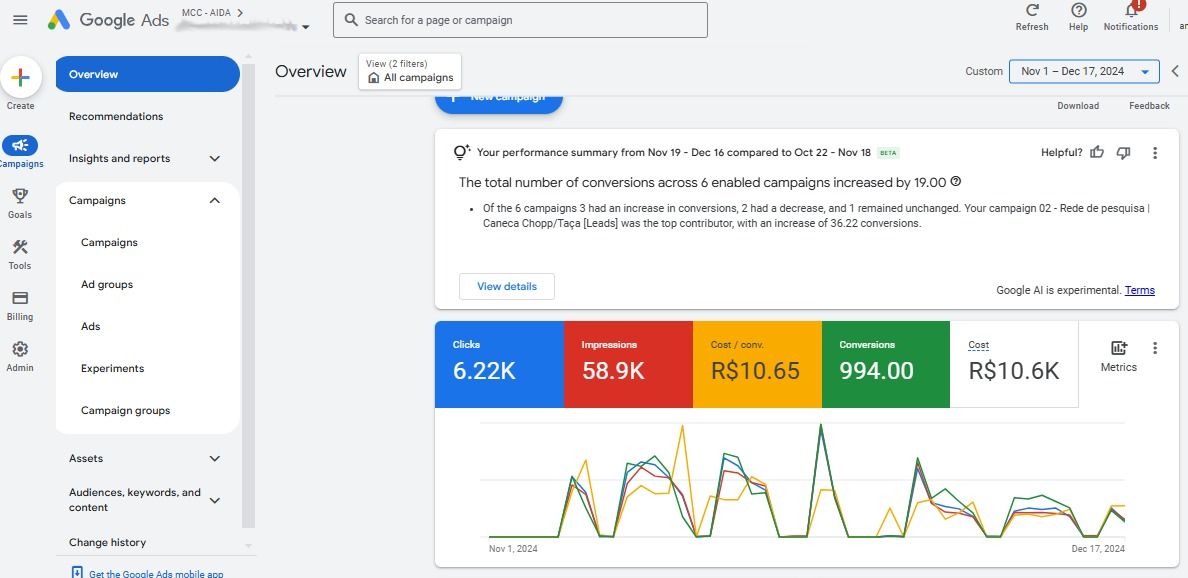Click the thumbs up Helpful icon
The image size is (1188, 578).
[x=1097, y=152]
